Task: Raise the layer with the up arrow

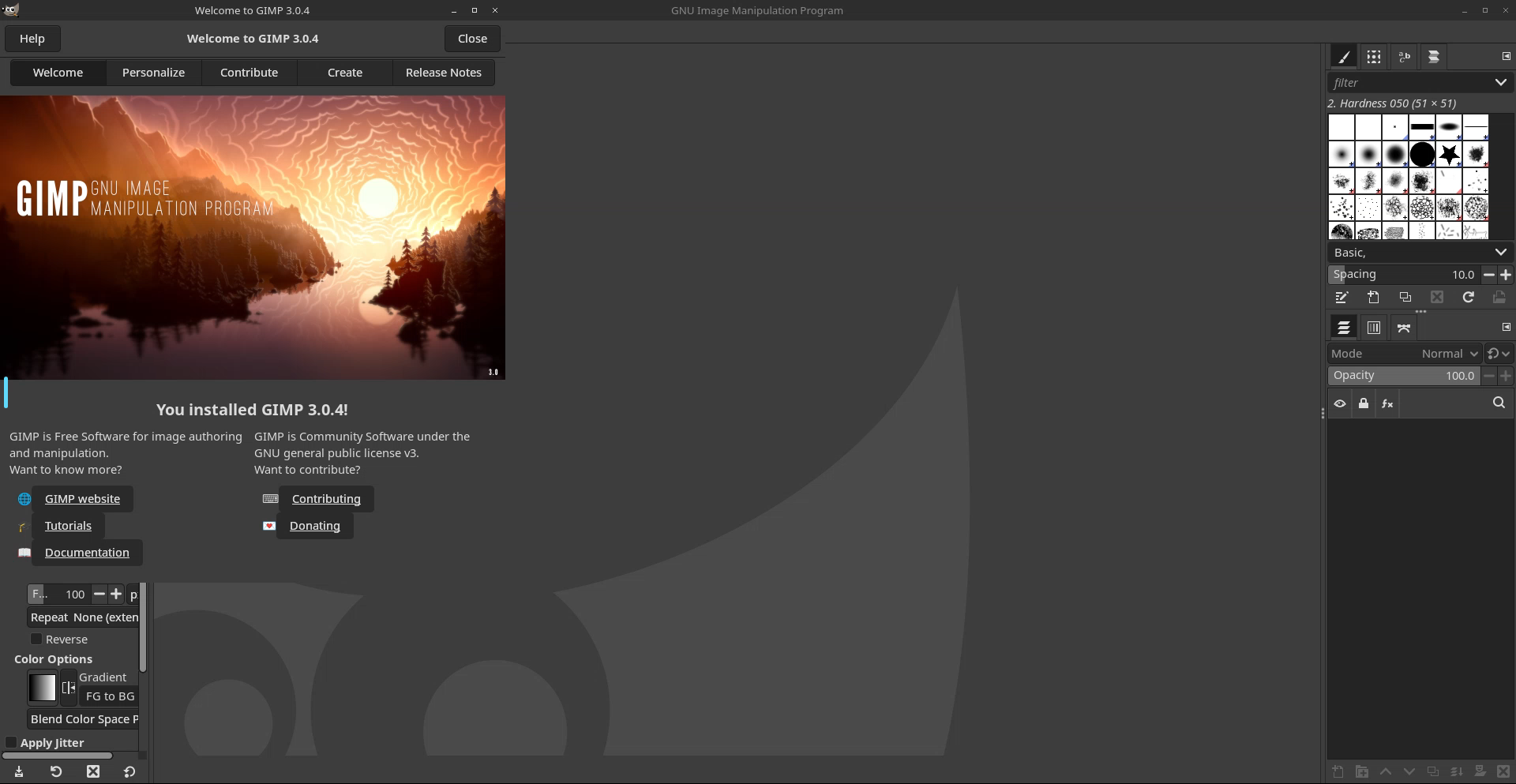Action: coord(1386,771)
